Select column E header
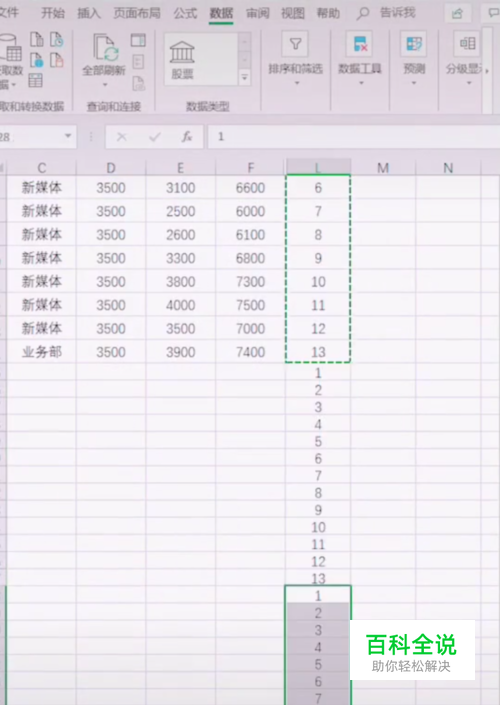This screenshot has height=705, width=500. 180,168
